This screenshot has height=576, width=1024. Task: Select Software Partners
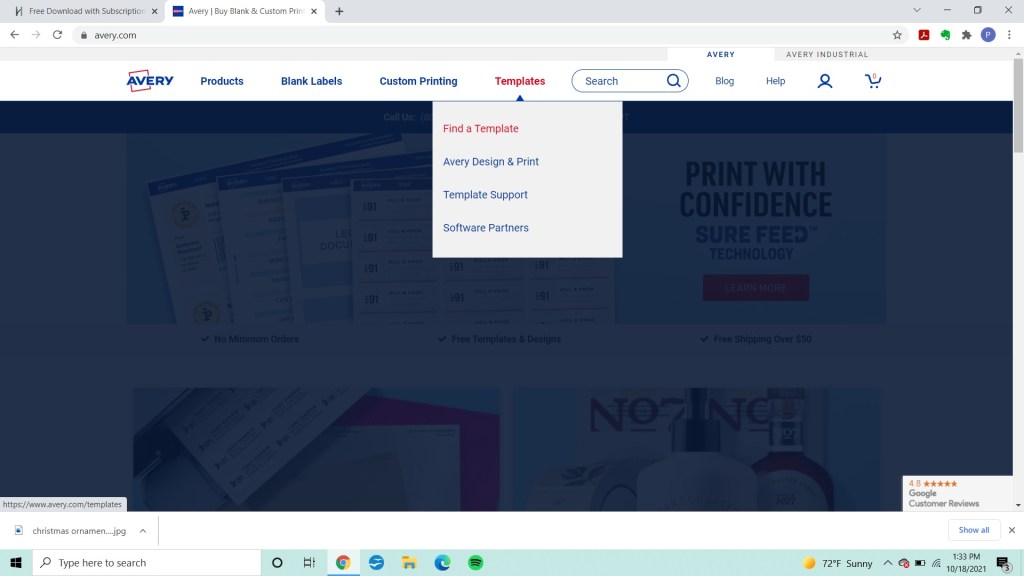coord(486,228)
